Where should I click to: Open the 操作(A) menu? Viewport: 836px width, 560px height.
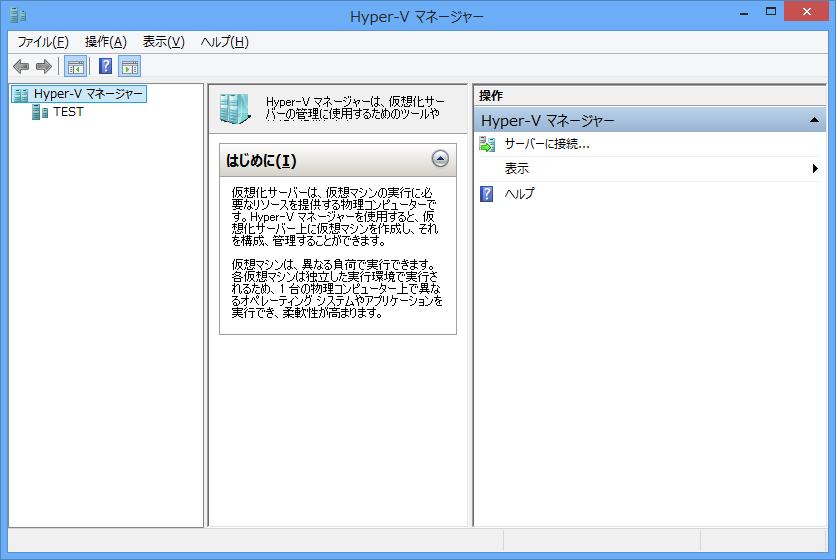[x=106, y=42]
